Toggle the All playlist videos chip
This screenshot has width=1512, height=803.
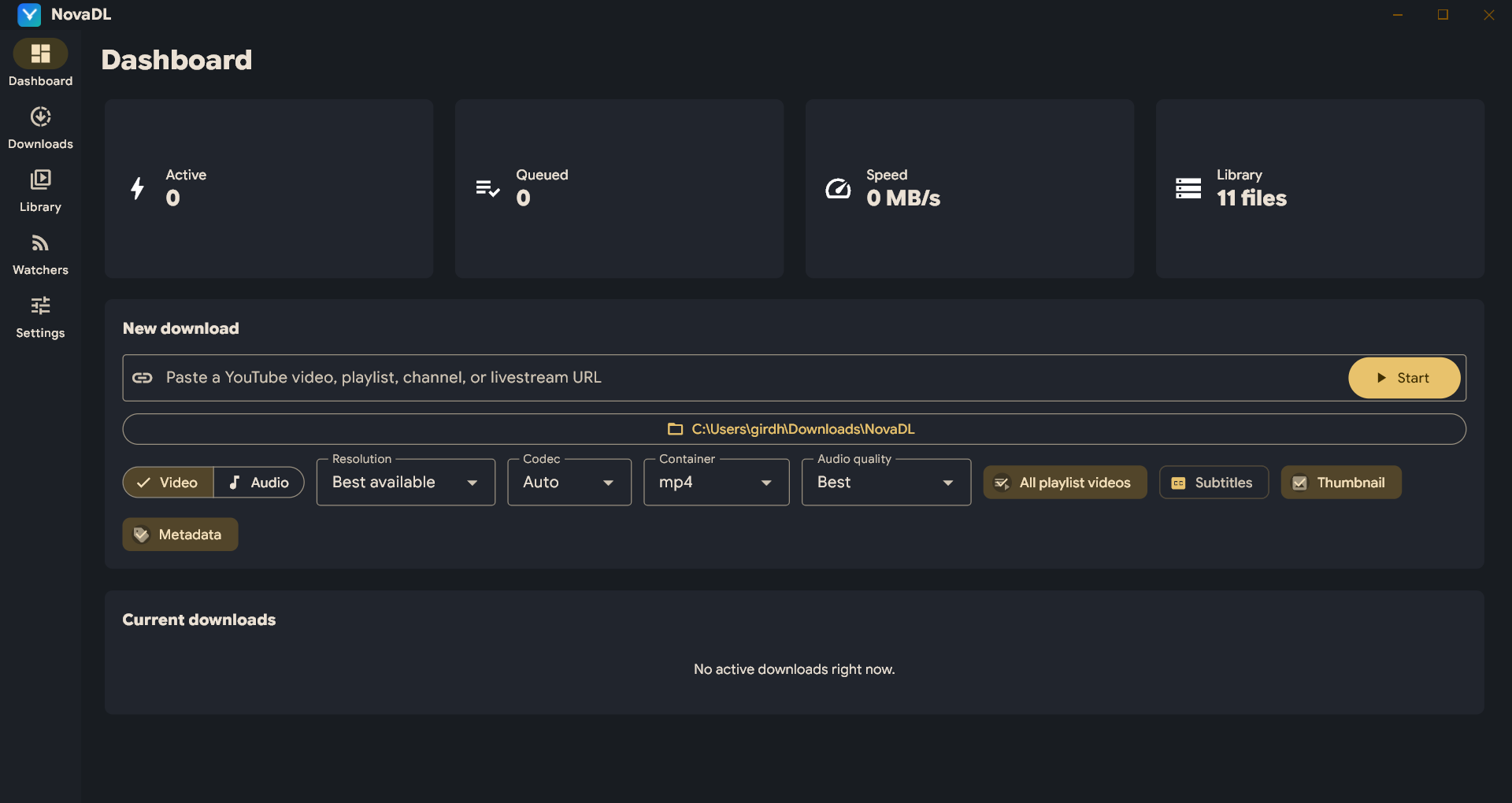point(1065,483)
